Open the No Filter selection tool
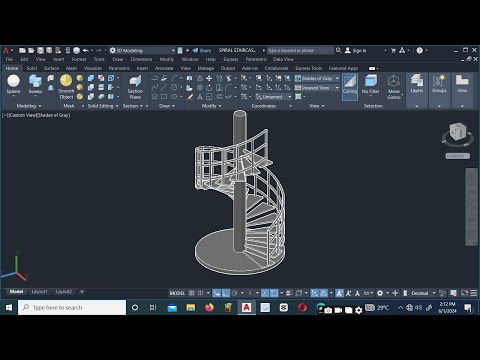The width and height of the screenshot is (480, 360). coord(371,84)
